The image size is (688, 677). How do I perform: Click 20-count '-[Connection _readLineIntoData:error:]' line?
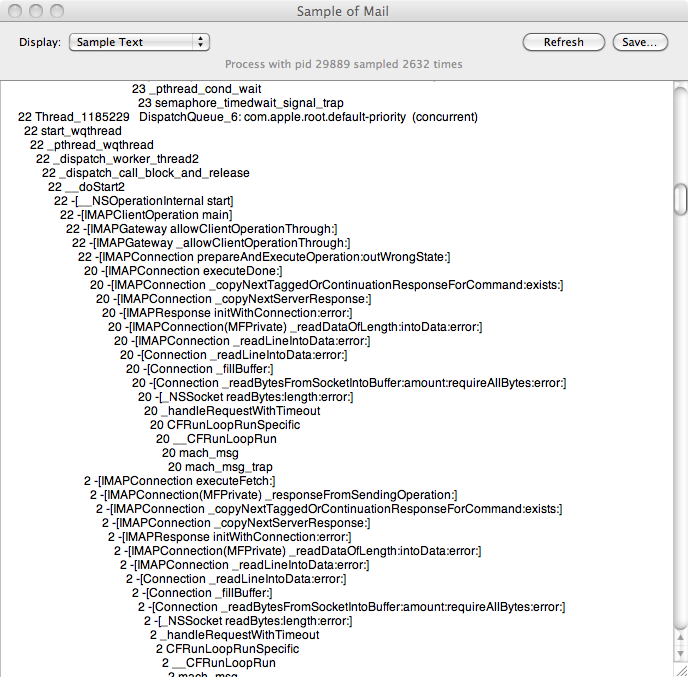[234, 355]
